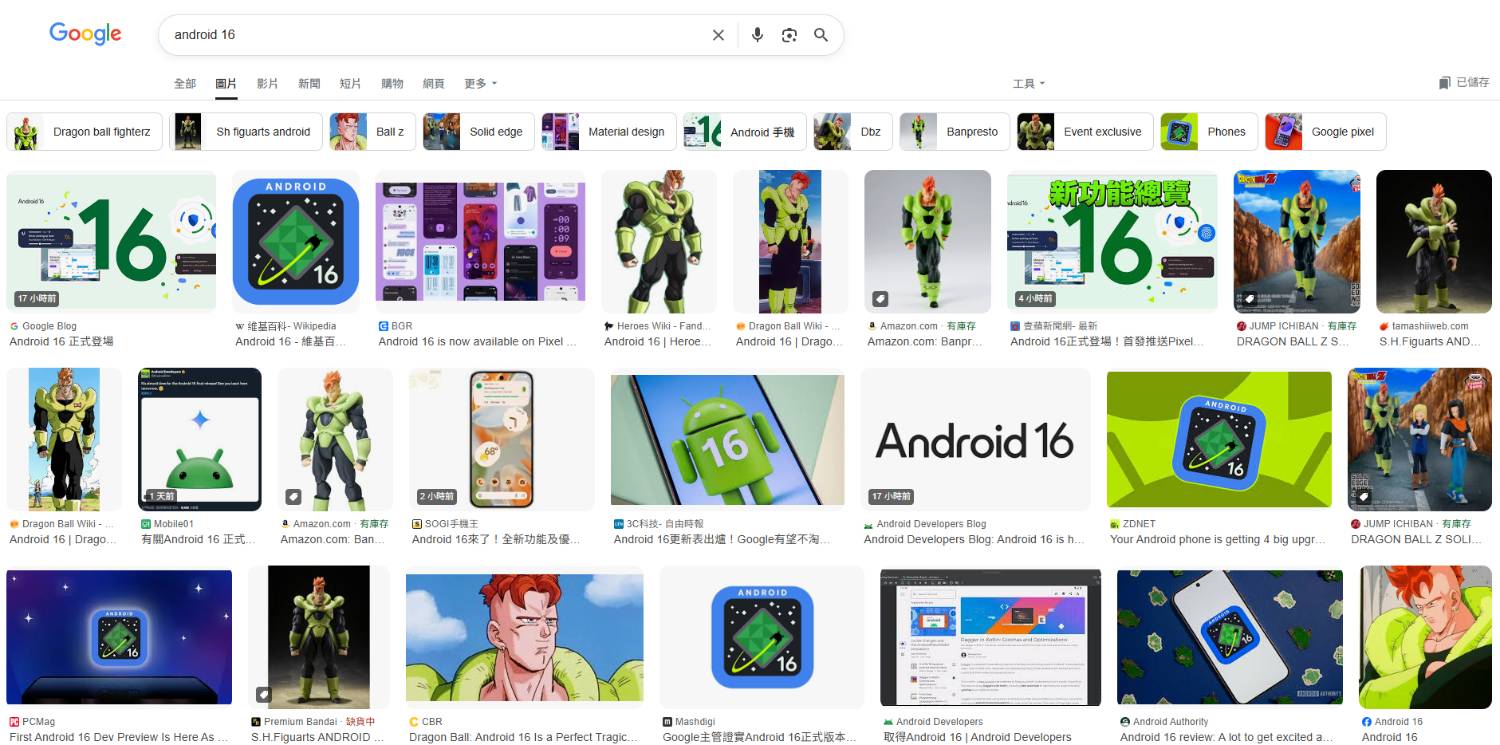Click the Android Authority source favicon
Image resolution: width=1500 pixels, height=745 pixels.
point(1125,722)
